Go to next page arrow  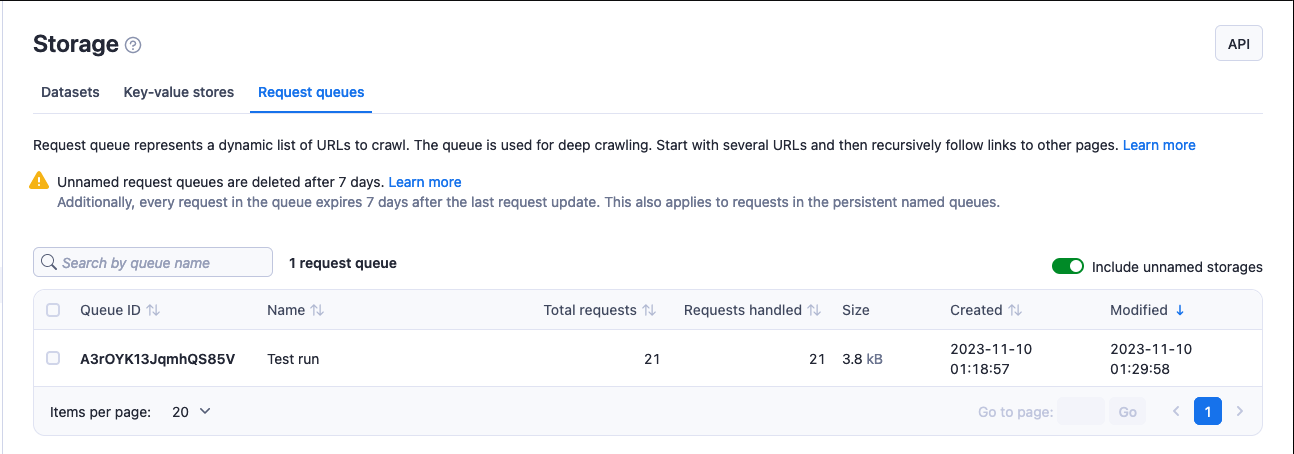coord(1240,411)
